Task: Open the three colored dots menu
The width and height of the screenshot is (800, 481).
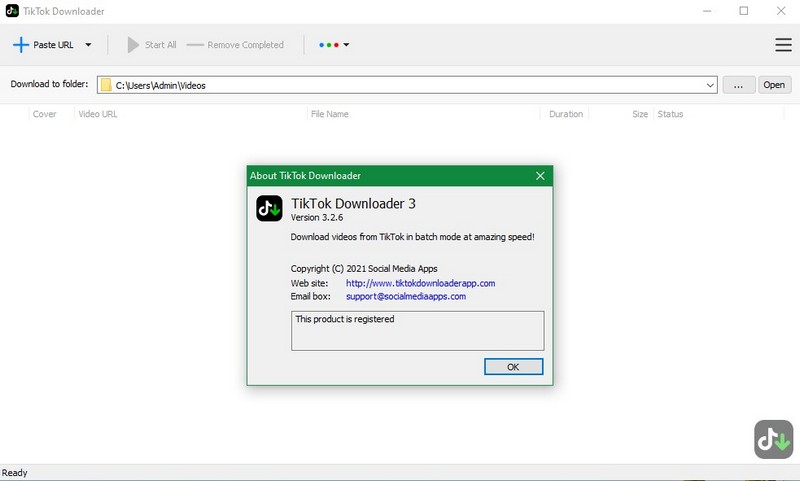Action: click(334, 45)
